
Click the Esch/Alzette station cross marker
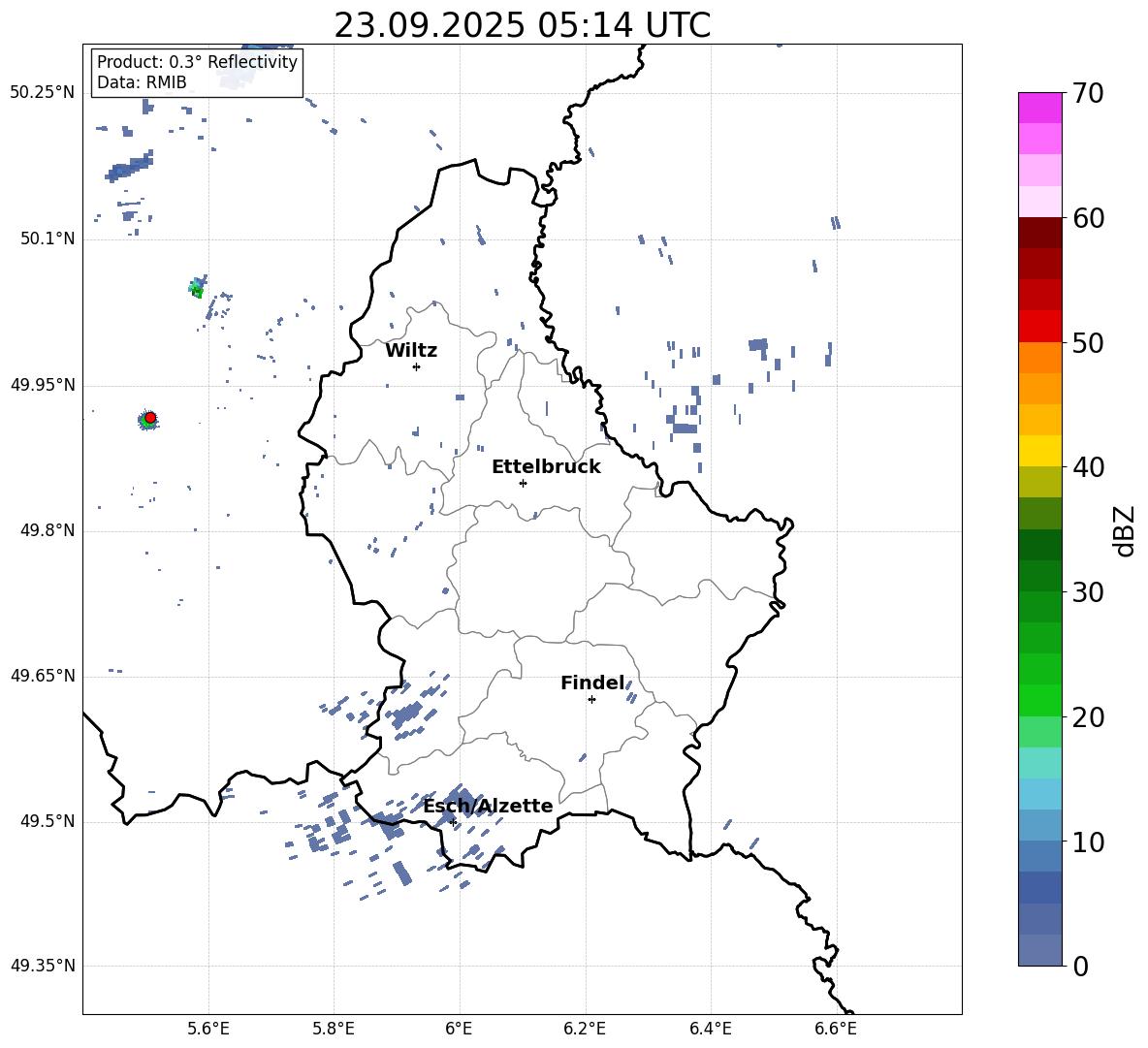click(453, 822)
